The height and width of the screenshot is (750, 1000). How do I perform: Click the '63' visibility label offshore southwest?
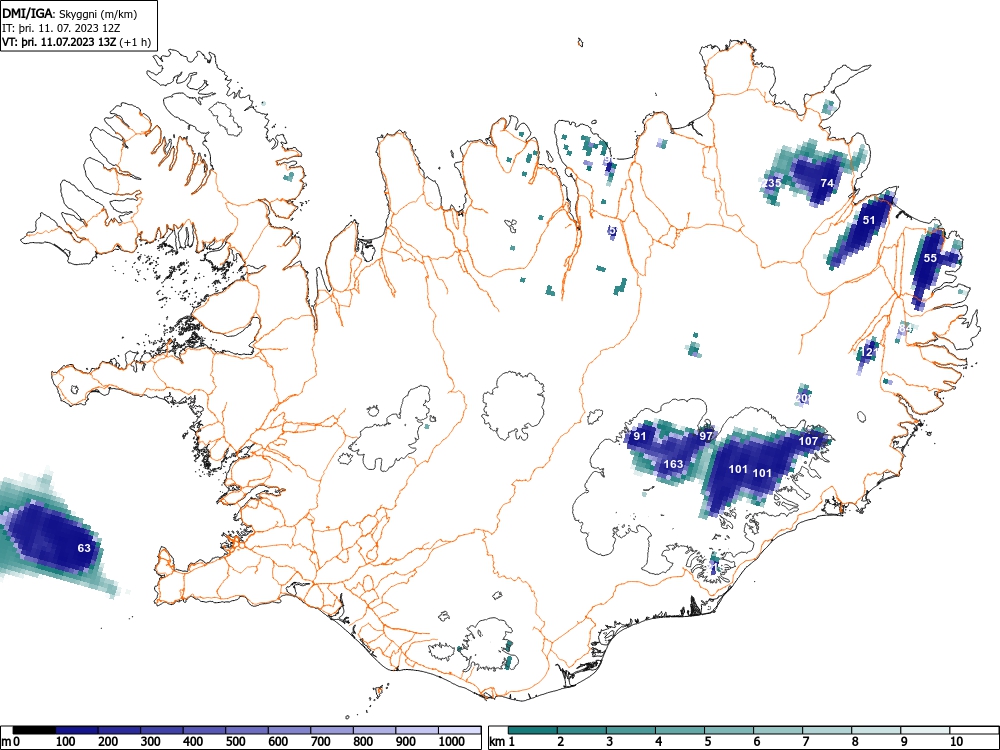click(x=84, y=548)
